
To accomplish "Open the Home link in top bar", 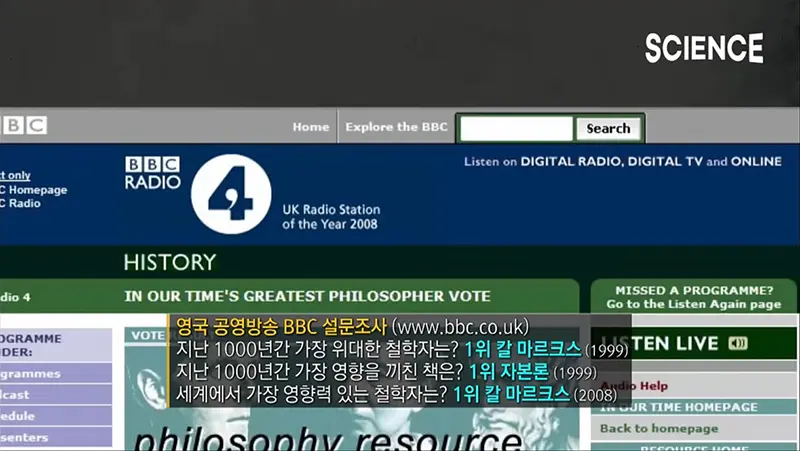I will coord(311,127).
